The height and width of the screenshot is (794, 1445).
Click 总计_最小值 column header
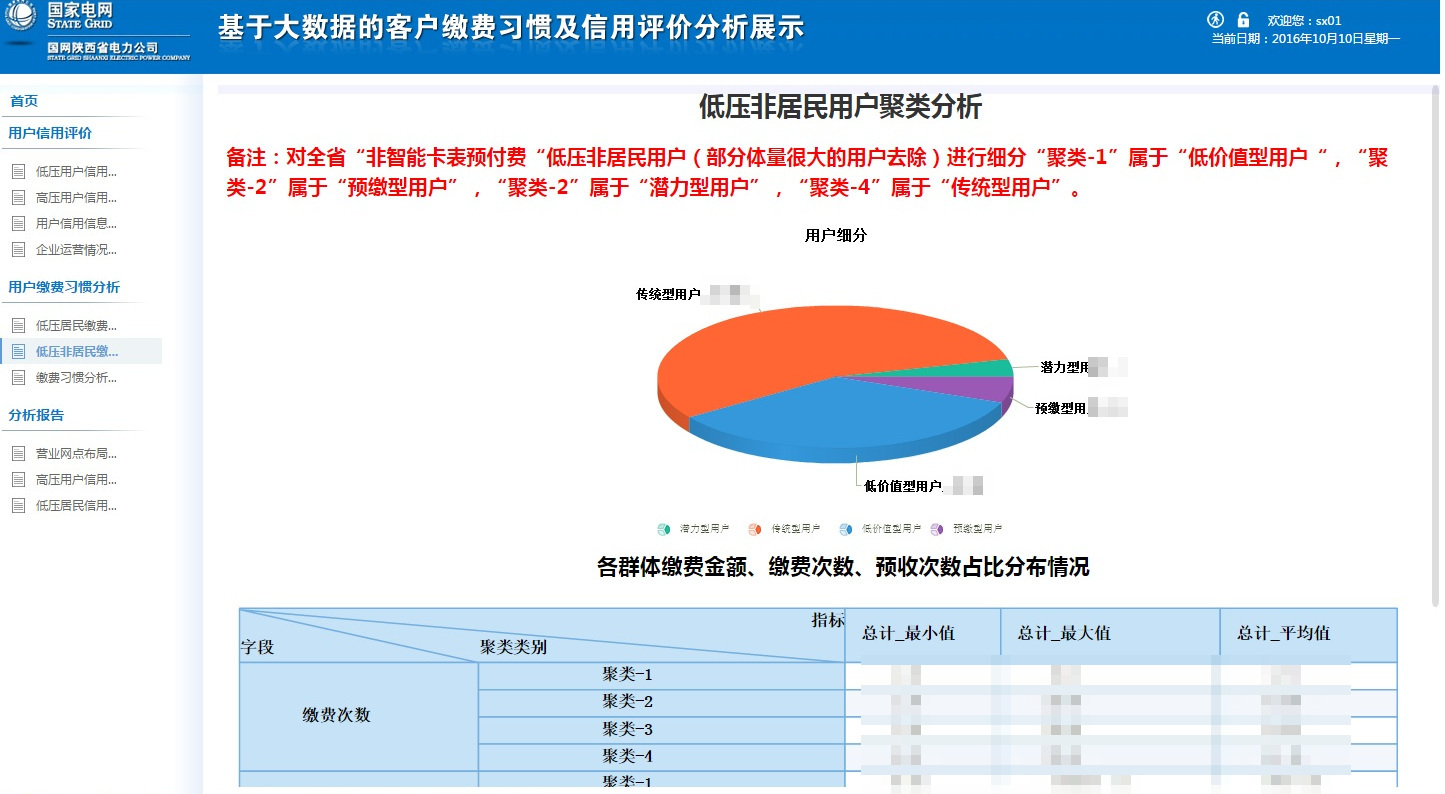point(922,634)
